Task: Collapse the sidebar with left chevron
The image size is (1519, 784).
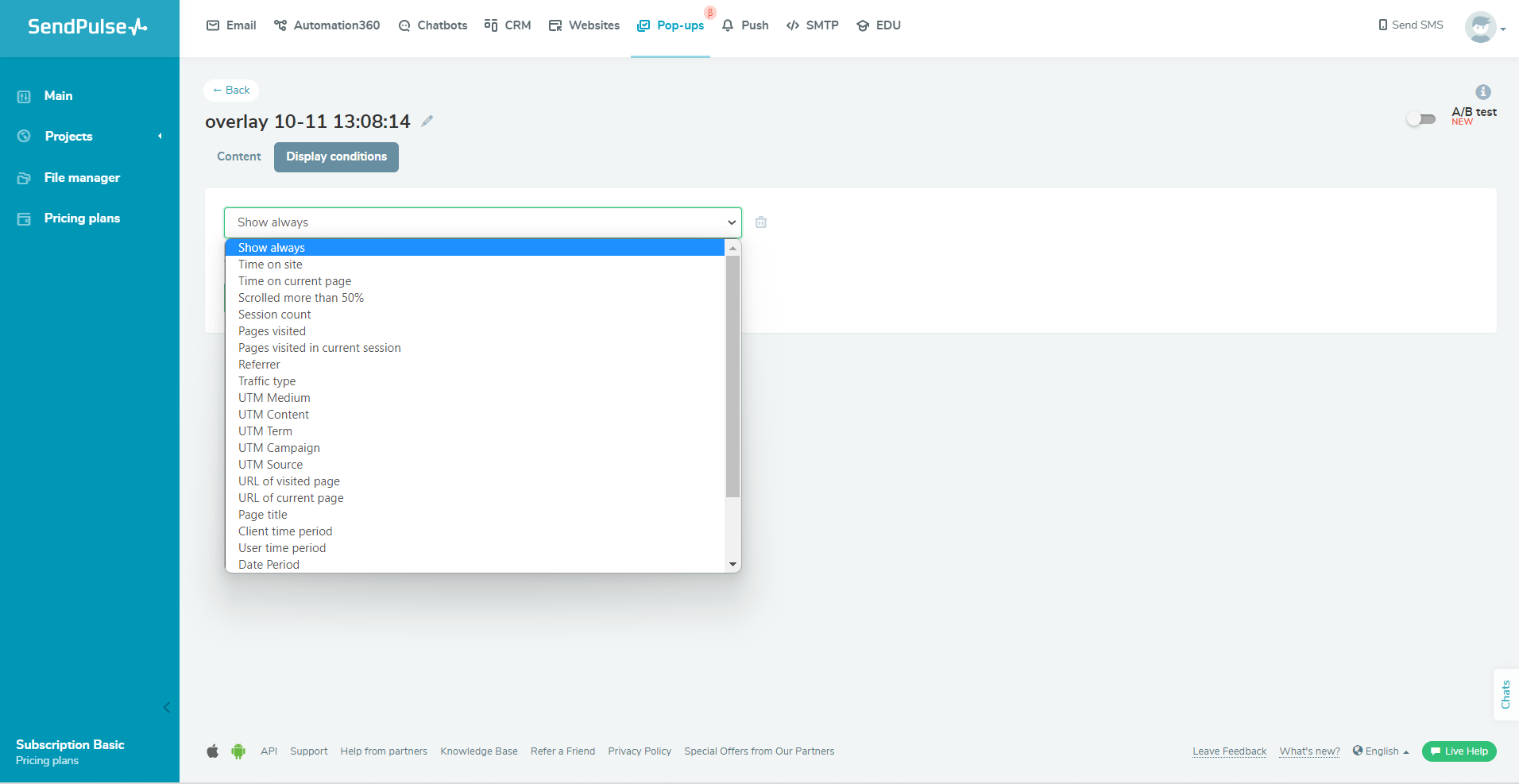Action: (x=167, y=707)
